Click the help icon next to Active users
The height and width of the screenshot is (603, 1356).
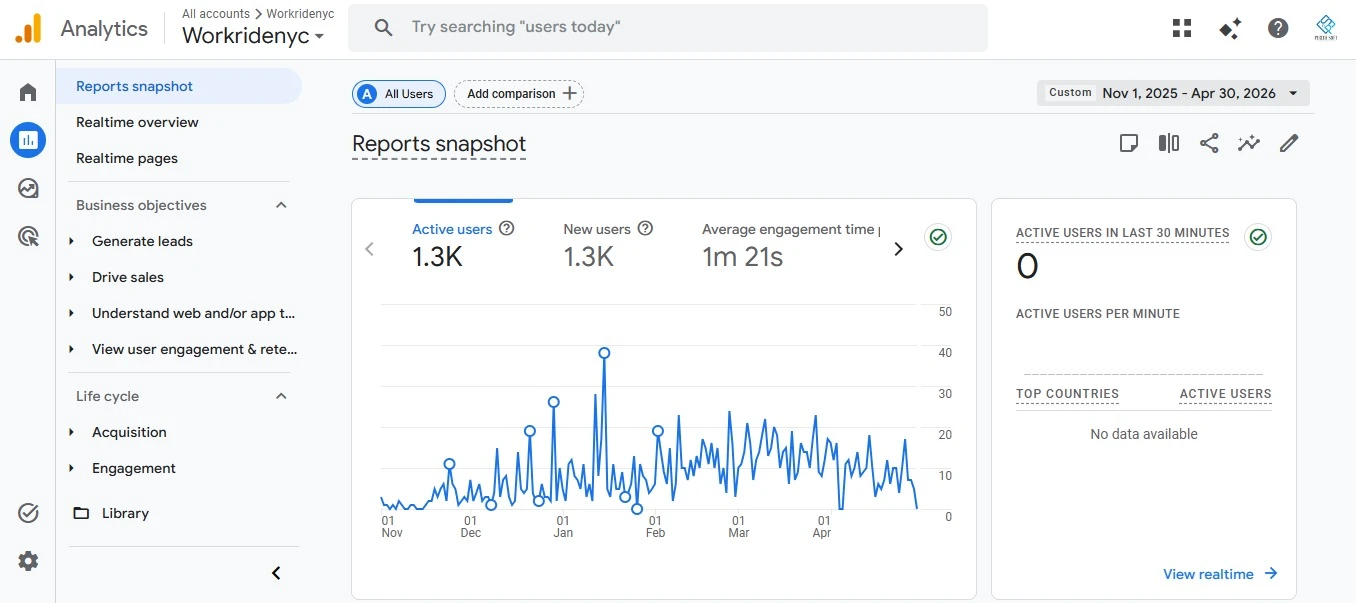coord(507,228)
